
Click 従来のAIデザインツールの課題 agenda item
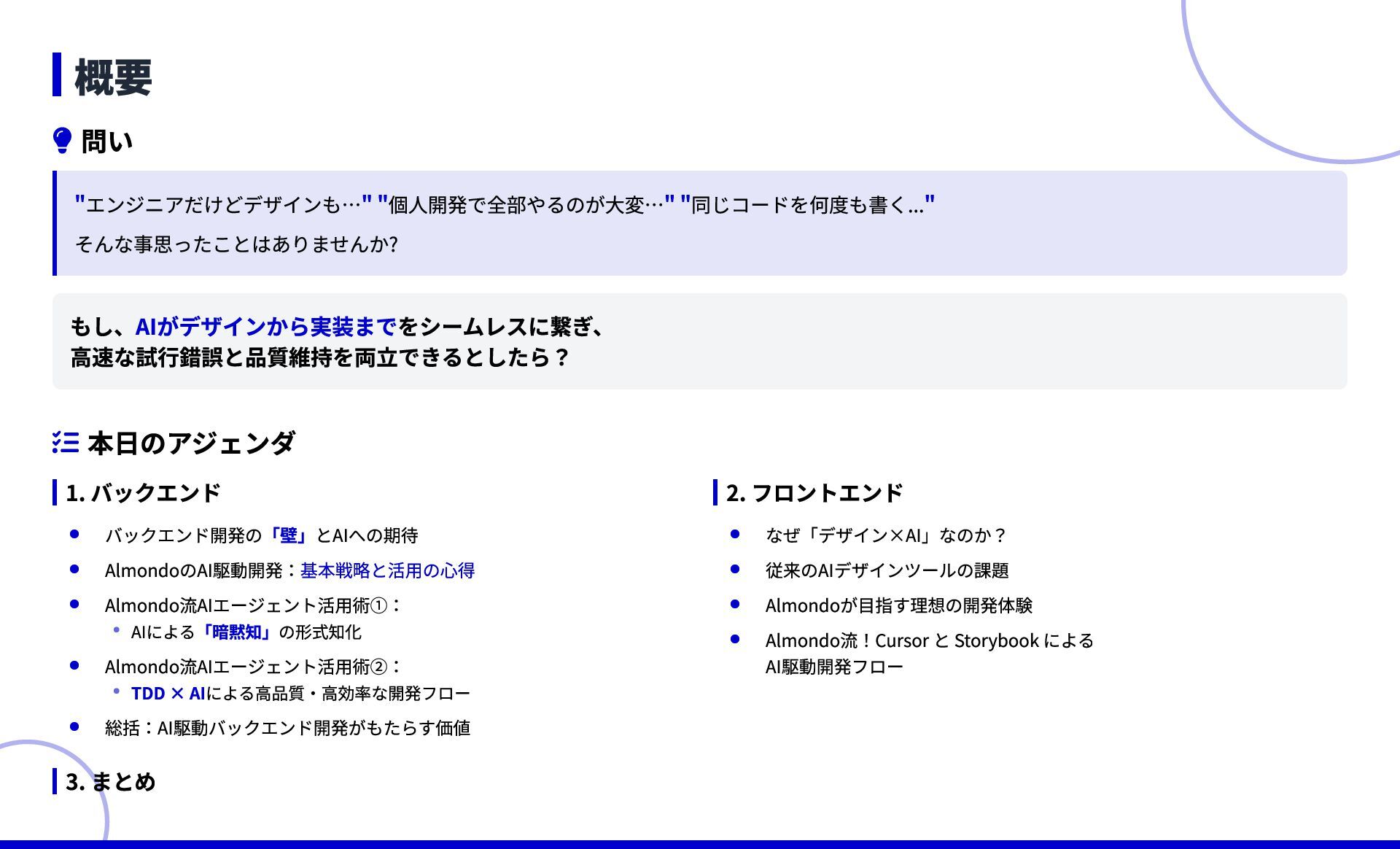pyautogui.click(x=887, y=570)
